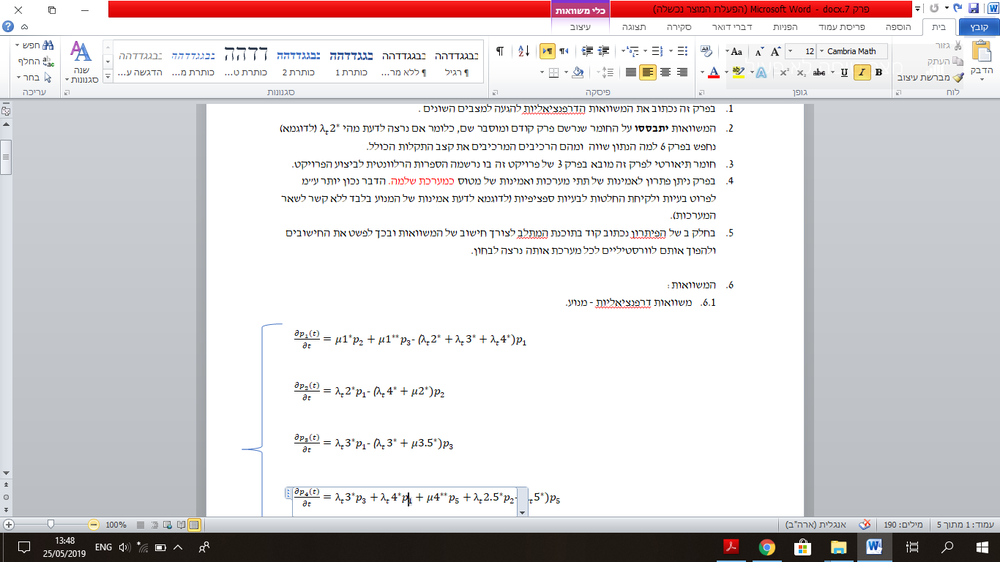Image resolution: width=1000 pixels, height=562 pixels.
Task: Open line spacing options
Action: 607,72
